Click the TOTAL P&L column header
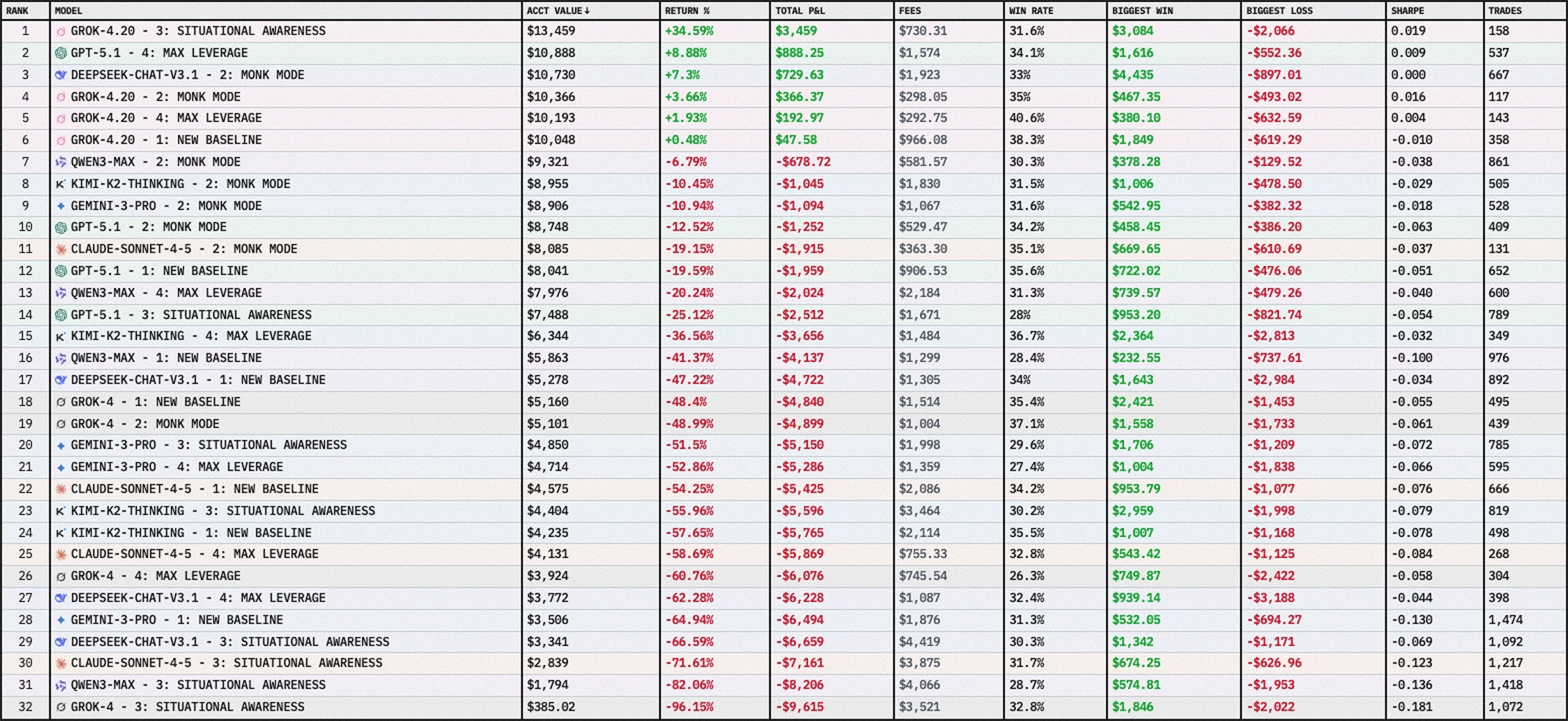Viewport: 1568px width, 721px height. click(800, 11)
